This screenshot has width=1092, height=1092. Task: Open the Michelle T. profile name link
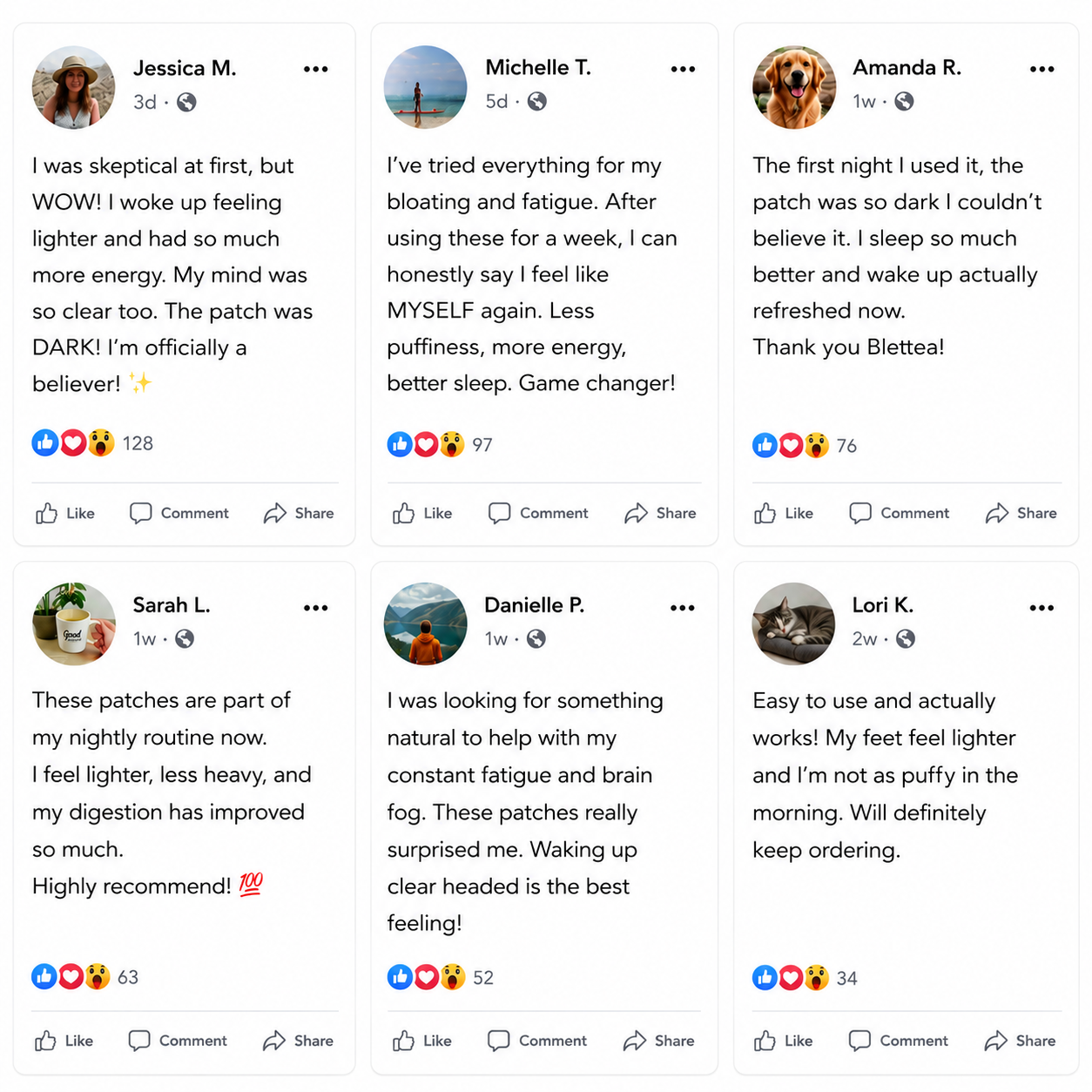538,67
